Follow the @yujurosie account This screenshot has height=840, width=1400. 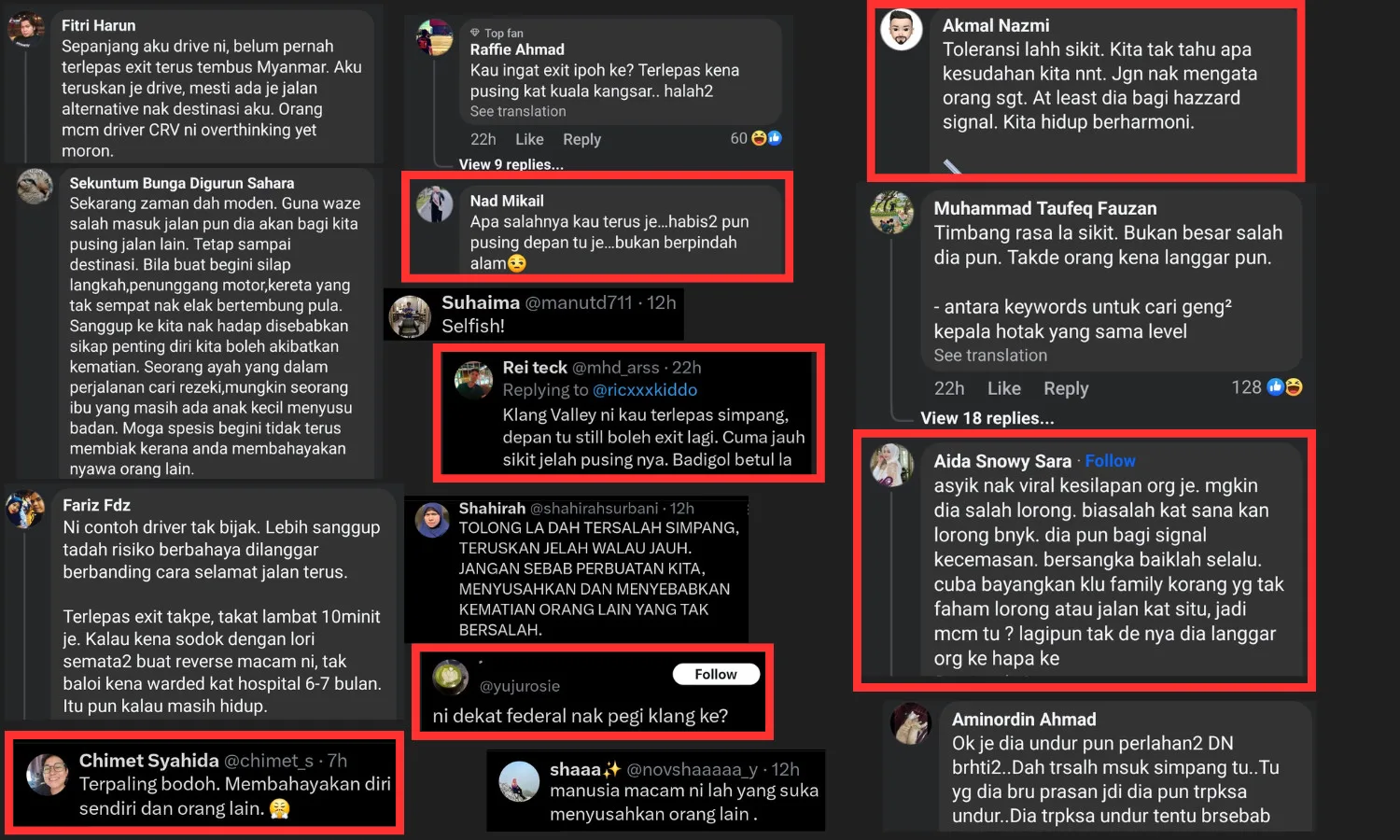click(716, 674)
